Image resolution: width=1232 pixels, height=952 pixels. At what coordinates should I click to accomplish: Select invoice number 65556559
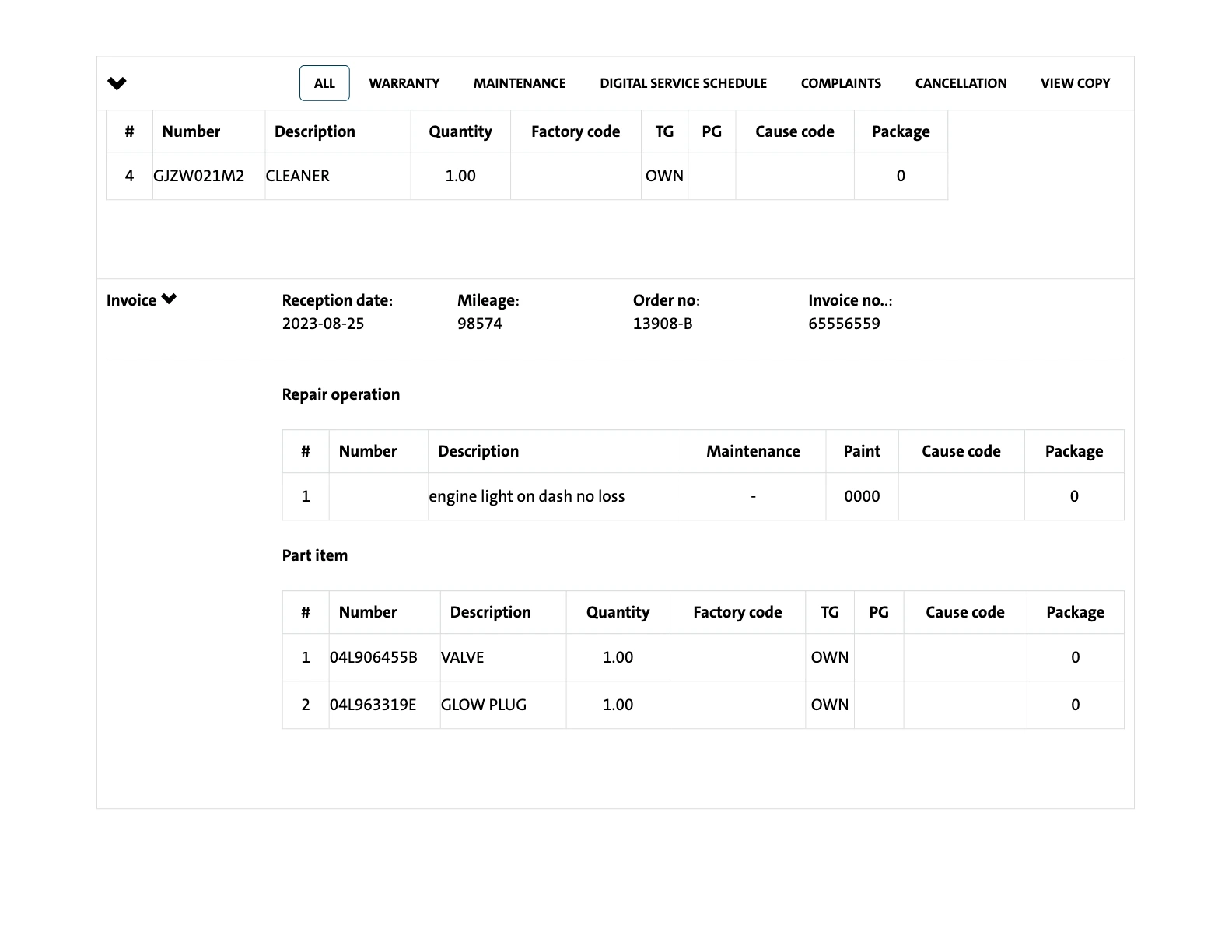844,324
